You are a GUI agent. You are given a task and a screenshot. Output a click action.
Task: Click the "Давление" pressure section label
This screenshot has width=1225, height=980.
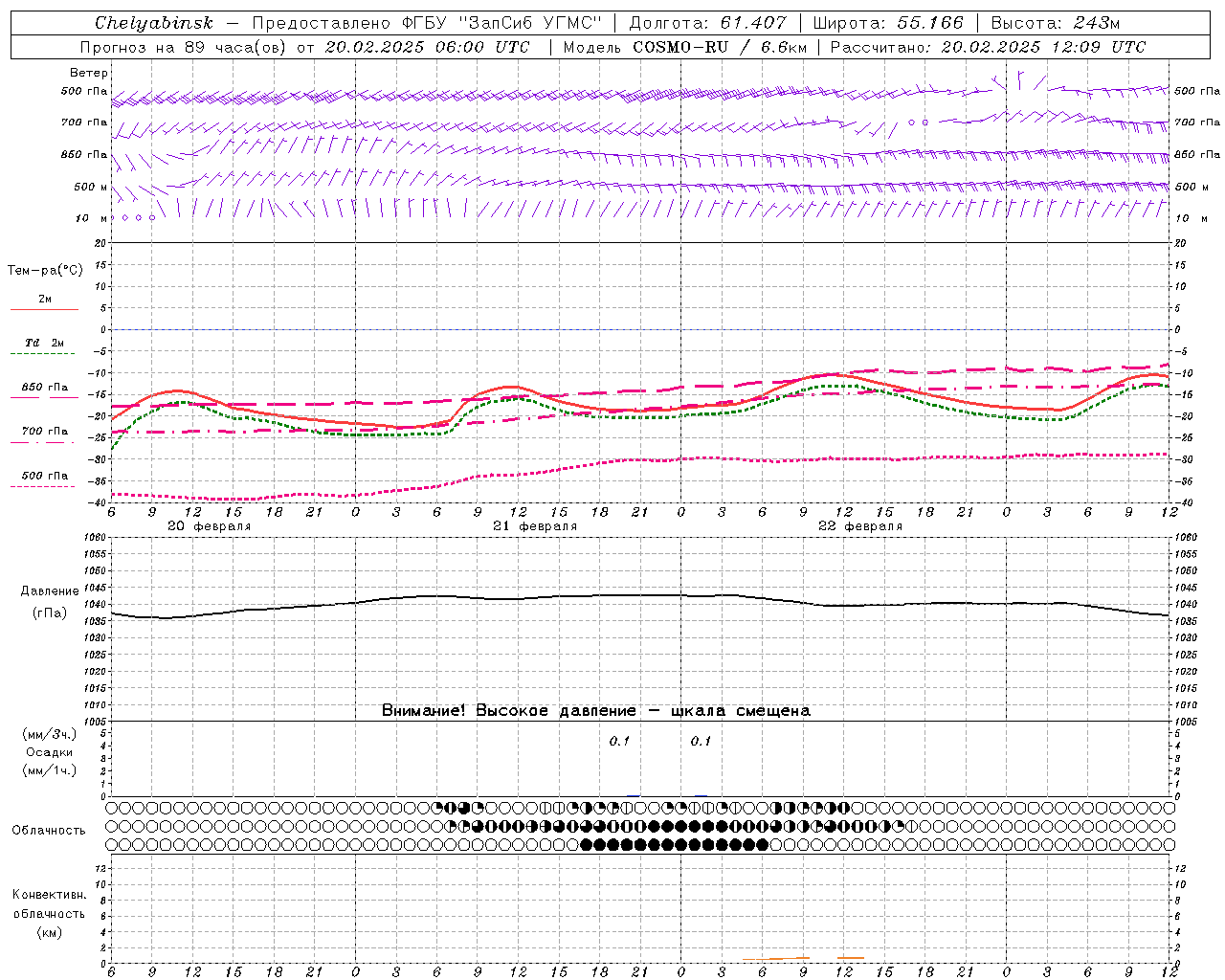50,590
